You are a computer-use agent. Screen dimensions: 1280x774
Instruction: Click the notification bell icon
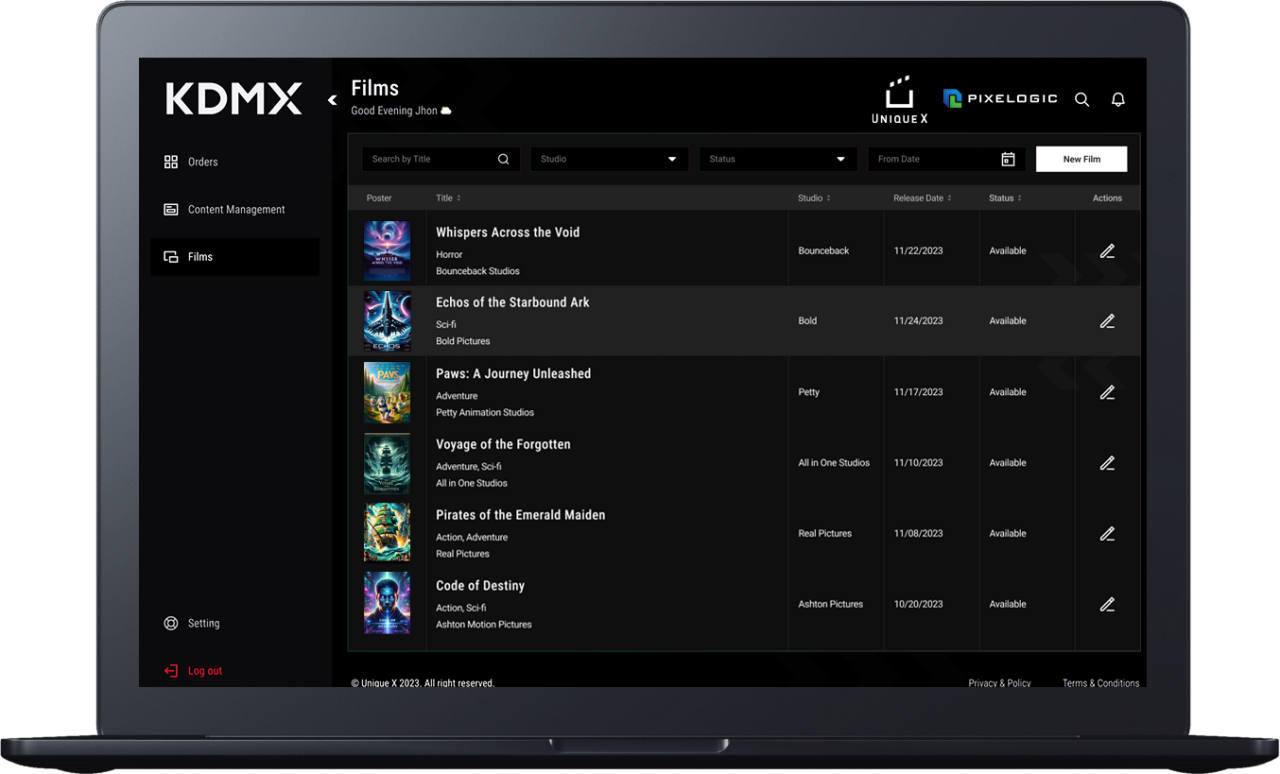click(1117, 99)
